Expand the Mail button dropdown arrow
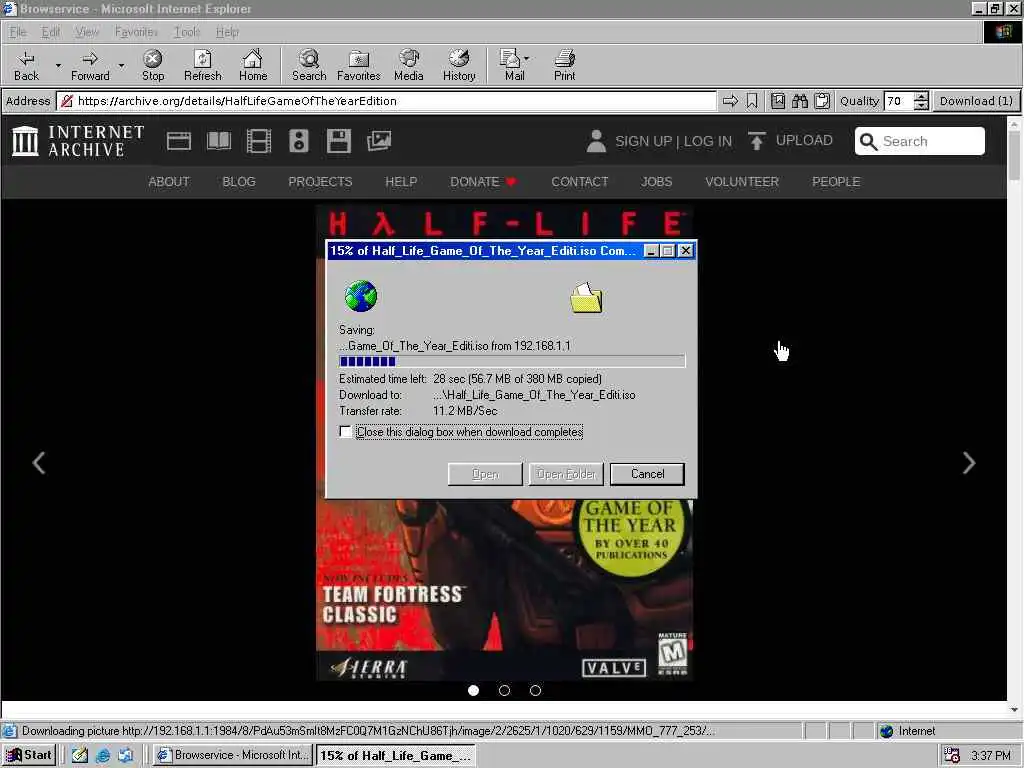The image size is (1024, 768). (x=527, y=59)
